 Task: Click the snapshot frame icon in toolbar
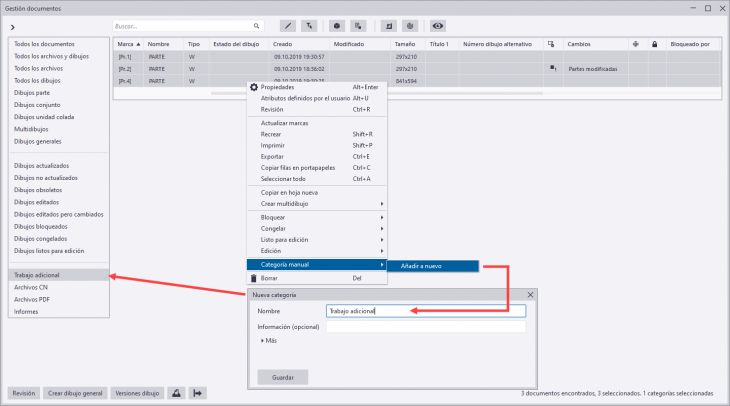click(389, 26)
